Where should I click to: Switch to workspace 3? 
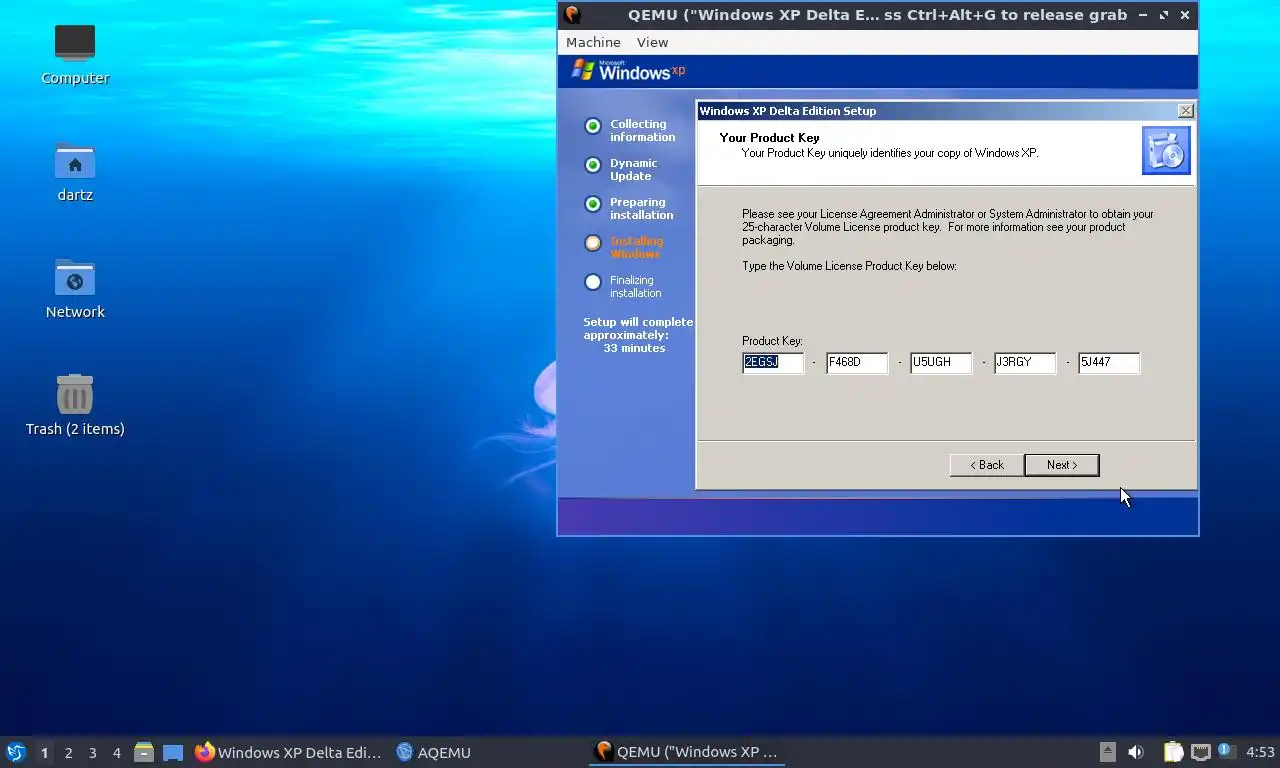pos(92,753)
